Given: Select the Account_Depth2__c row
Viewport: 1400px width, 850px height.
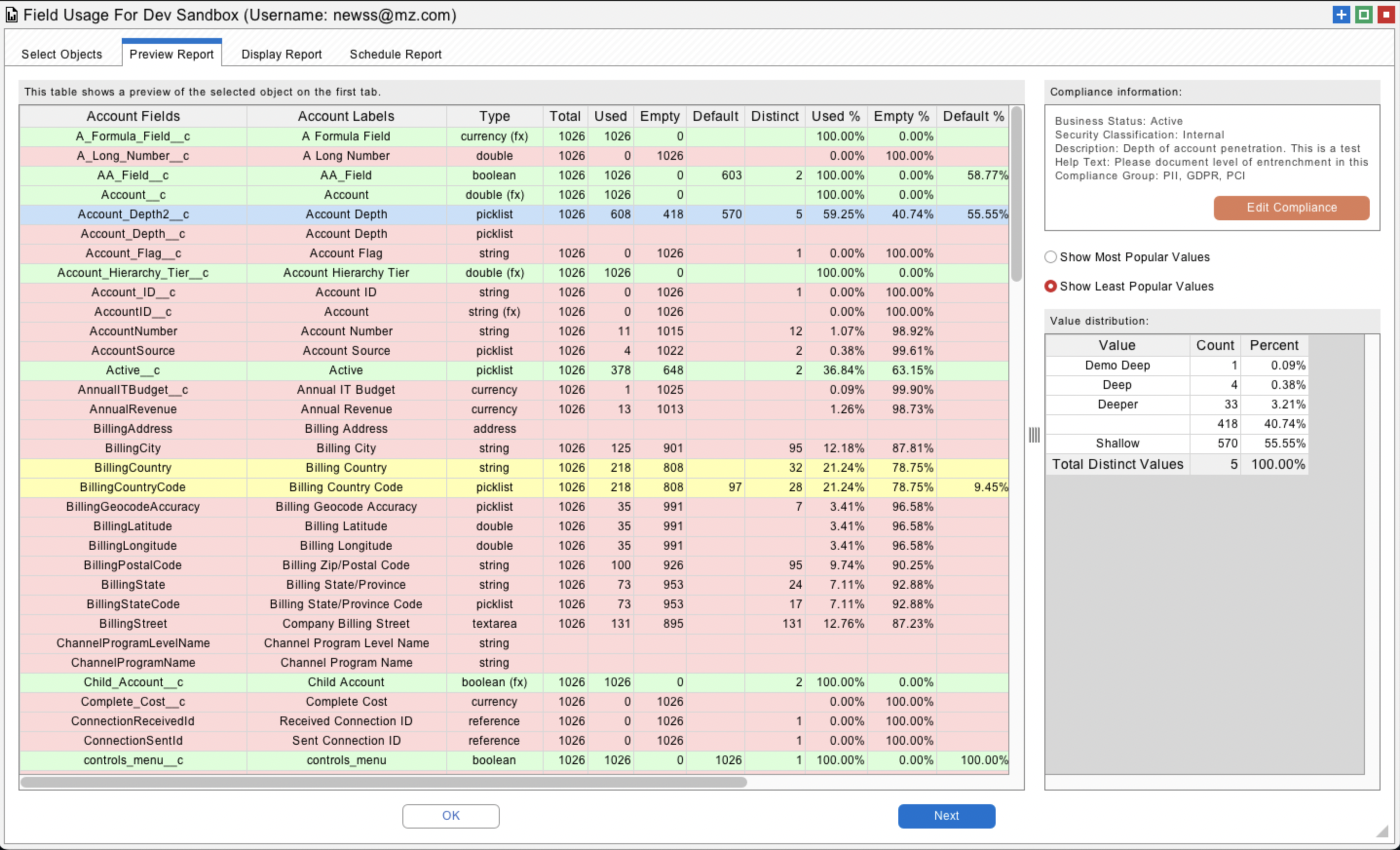Looking at the screenshot, I should coord(133,214).
